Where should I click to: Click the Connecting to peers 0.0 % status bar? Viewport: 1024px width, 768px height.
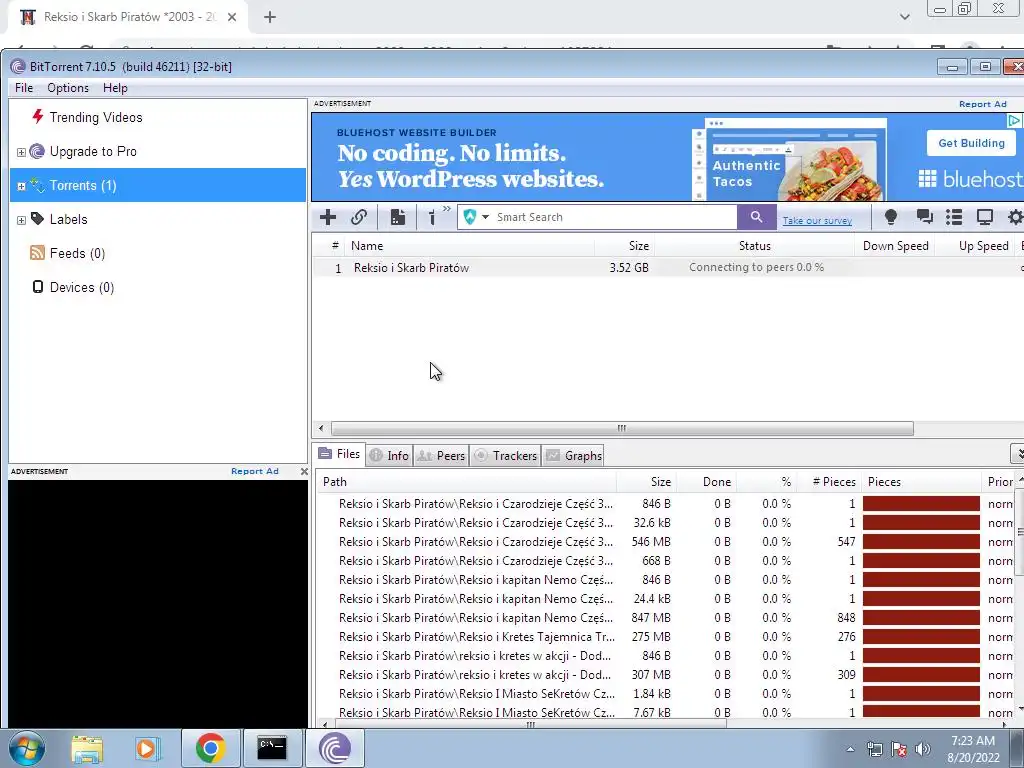756,267
